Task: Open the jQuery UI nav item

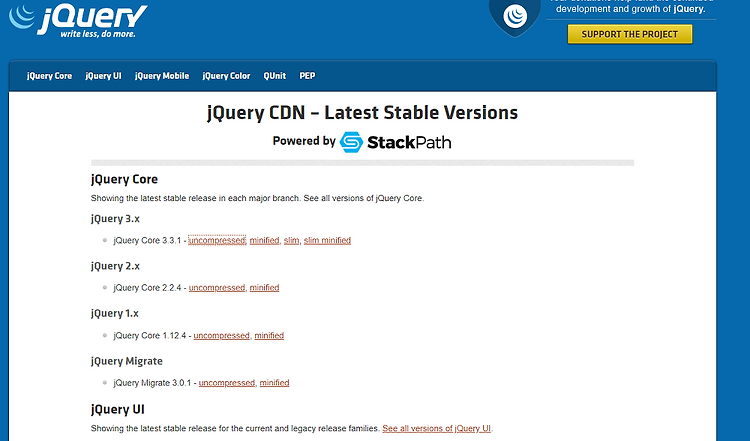Action: tap(103, 76)
